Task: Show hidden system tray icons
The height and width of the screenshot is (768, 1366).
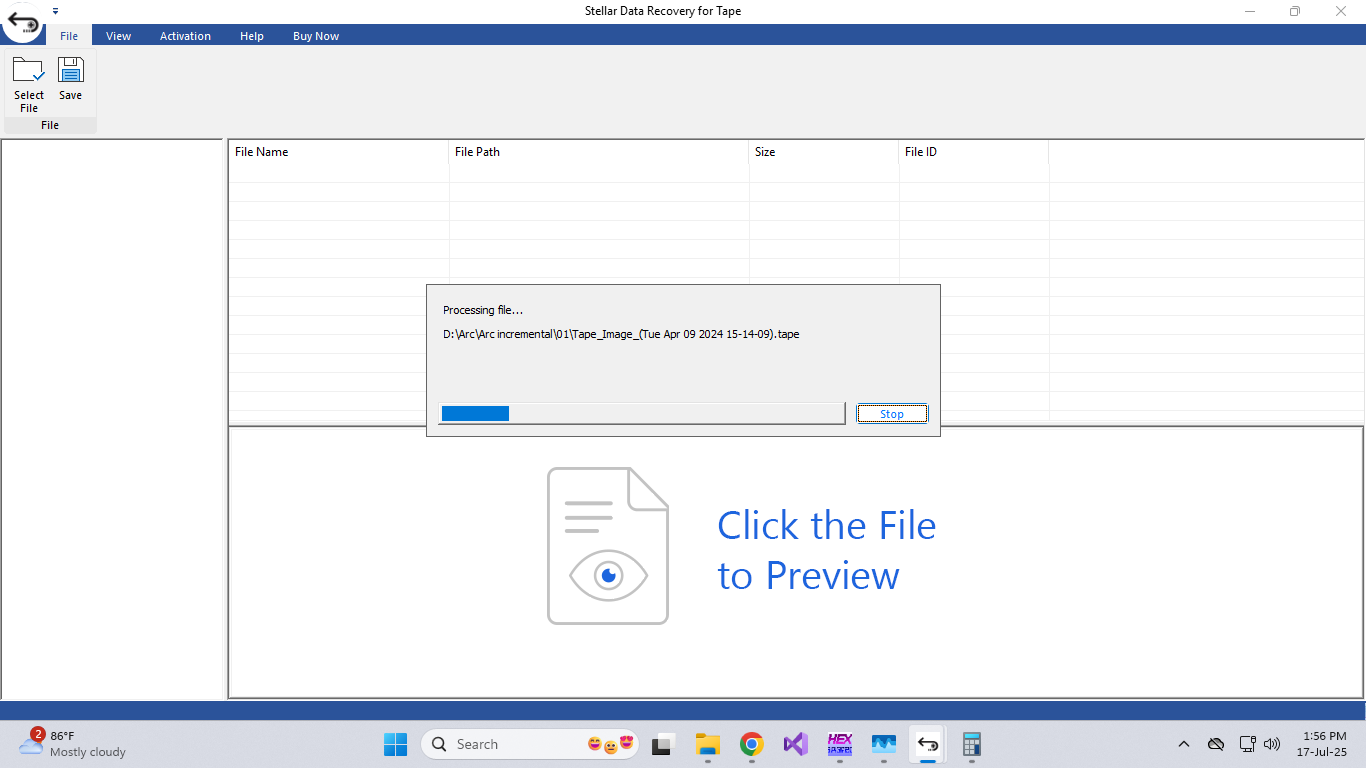Action: point(1184,744)
